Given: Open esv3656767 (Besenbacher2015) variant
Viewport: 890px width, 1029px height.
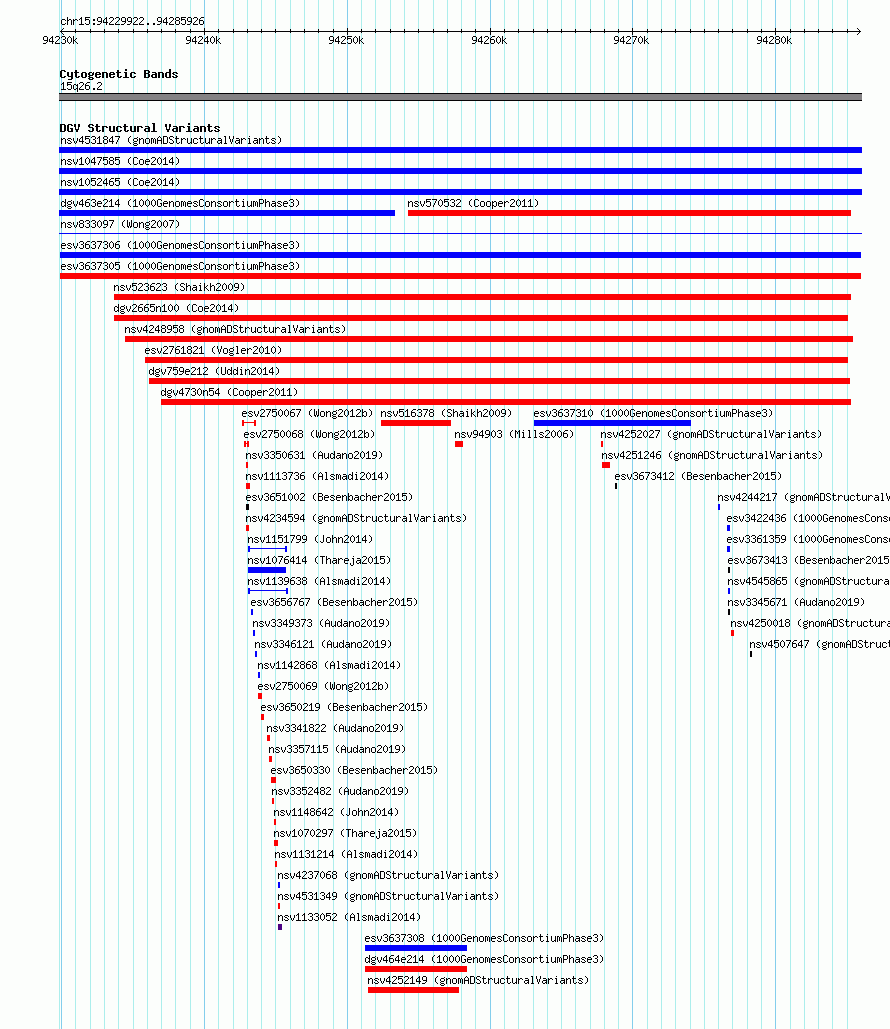Looking at the screenshot, I should (334, 602).
